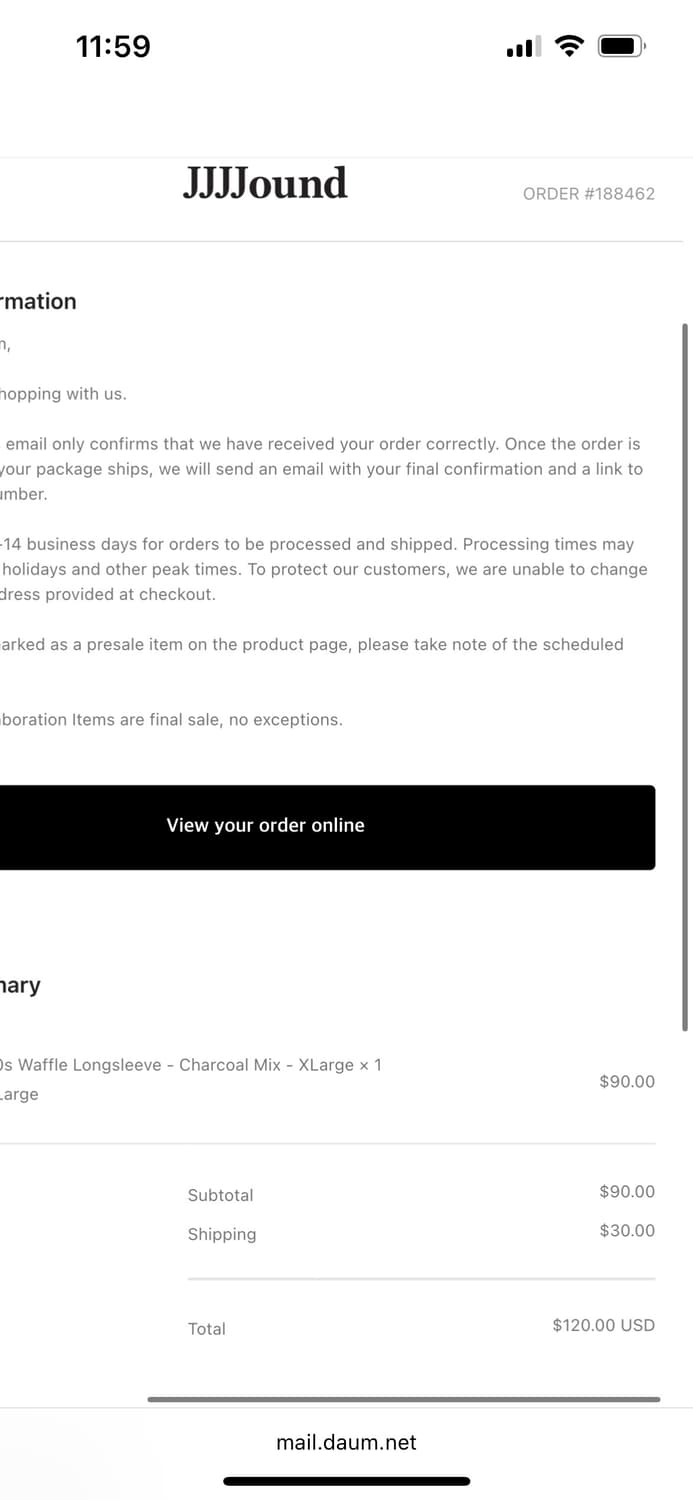Viewport: 693px width, 1500px height.
Task: Click the JJJound logo
Action: pyautogui.click(x=265, y=184)
